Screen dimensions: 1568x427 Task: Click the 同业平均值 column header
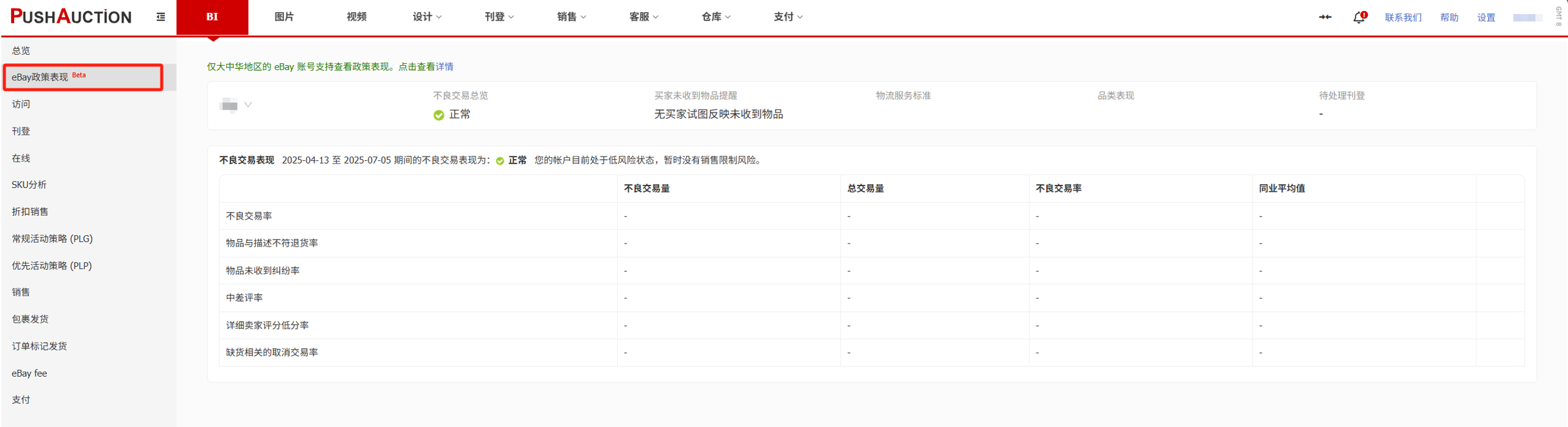click(1282, 188)
